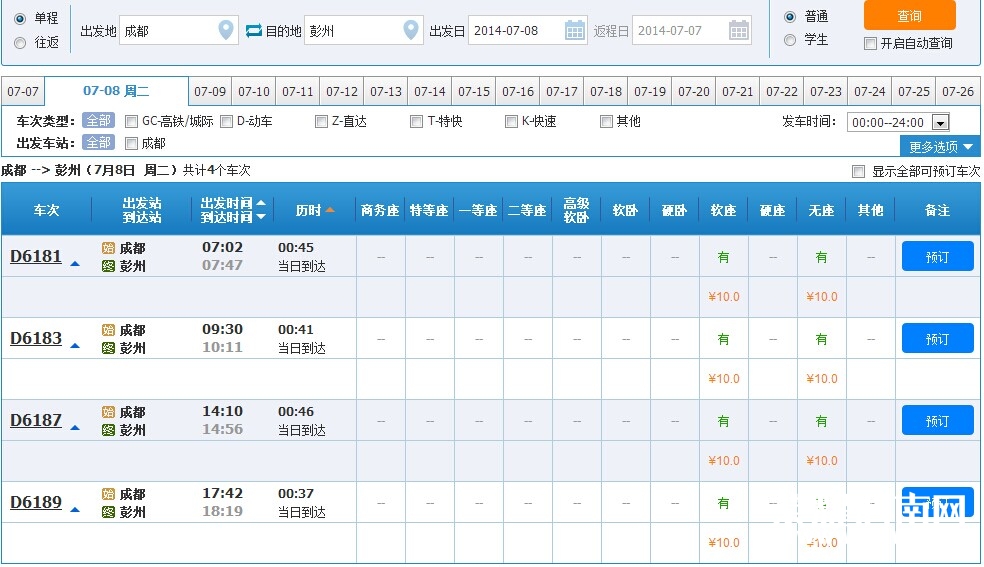Switch to the 07-16 date tab
984x567 pixels.
(x=518, y=92)
